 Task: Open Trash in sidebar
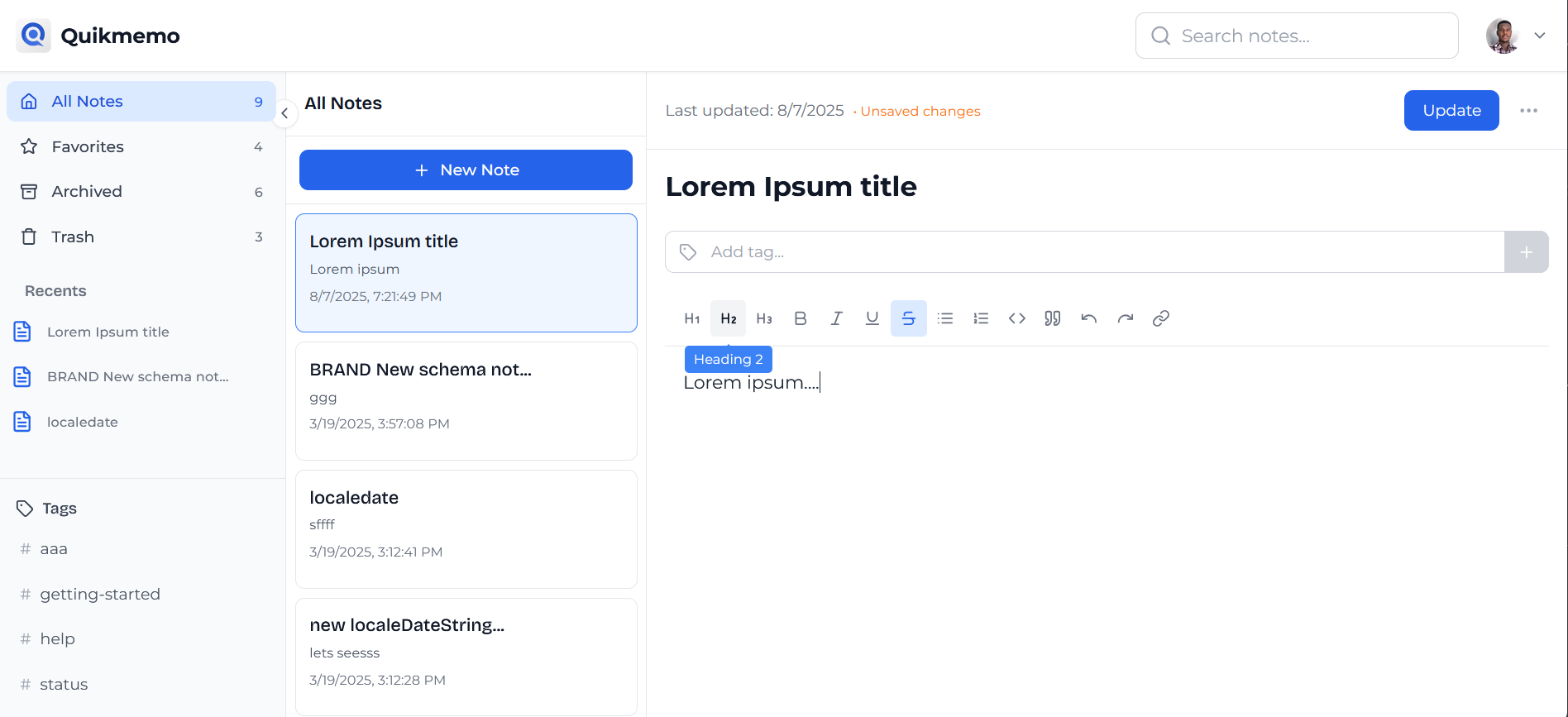pyautogui.click(x=141, y=237)
